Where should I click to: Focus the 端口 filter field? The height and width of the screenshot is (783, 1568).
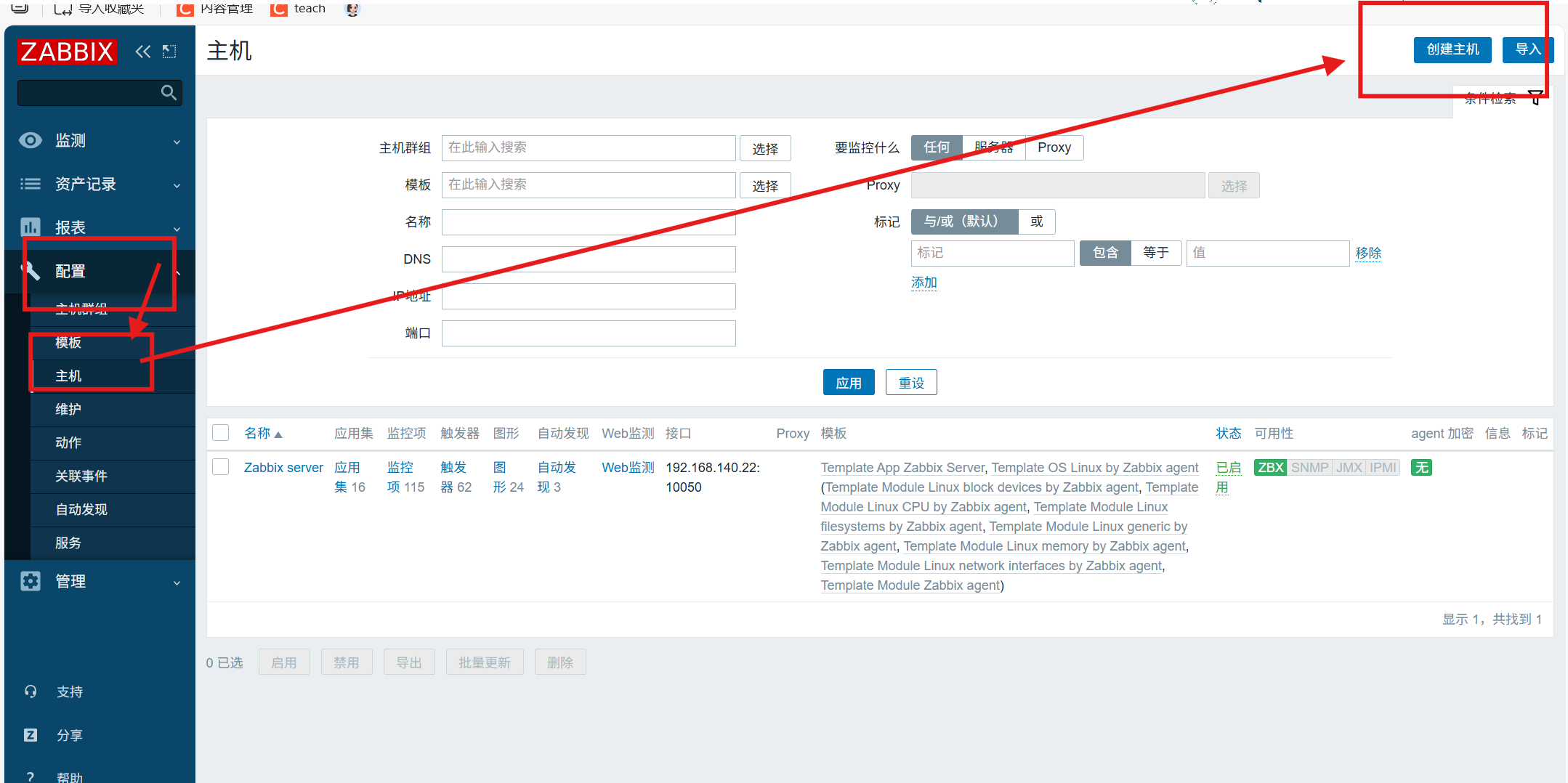point(589,333)
